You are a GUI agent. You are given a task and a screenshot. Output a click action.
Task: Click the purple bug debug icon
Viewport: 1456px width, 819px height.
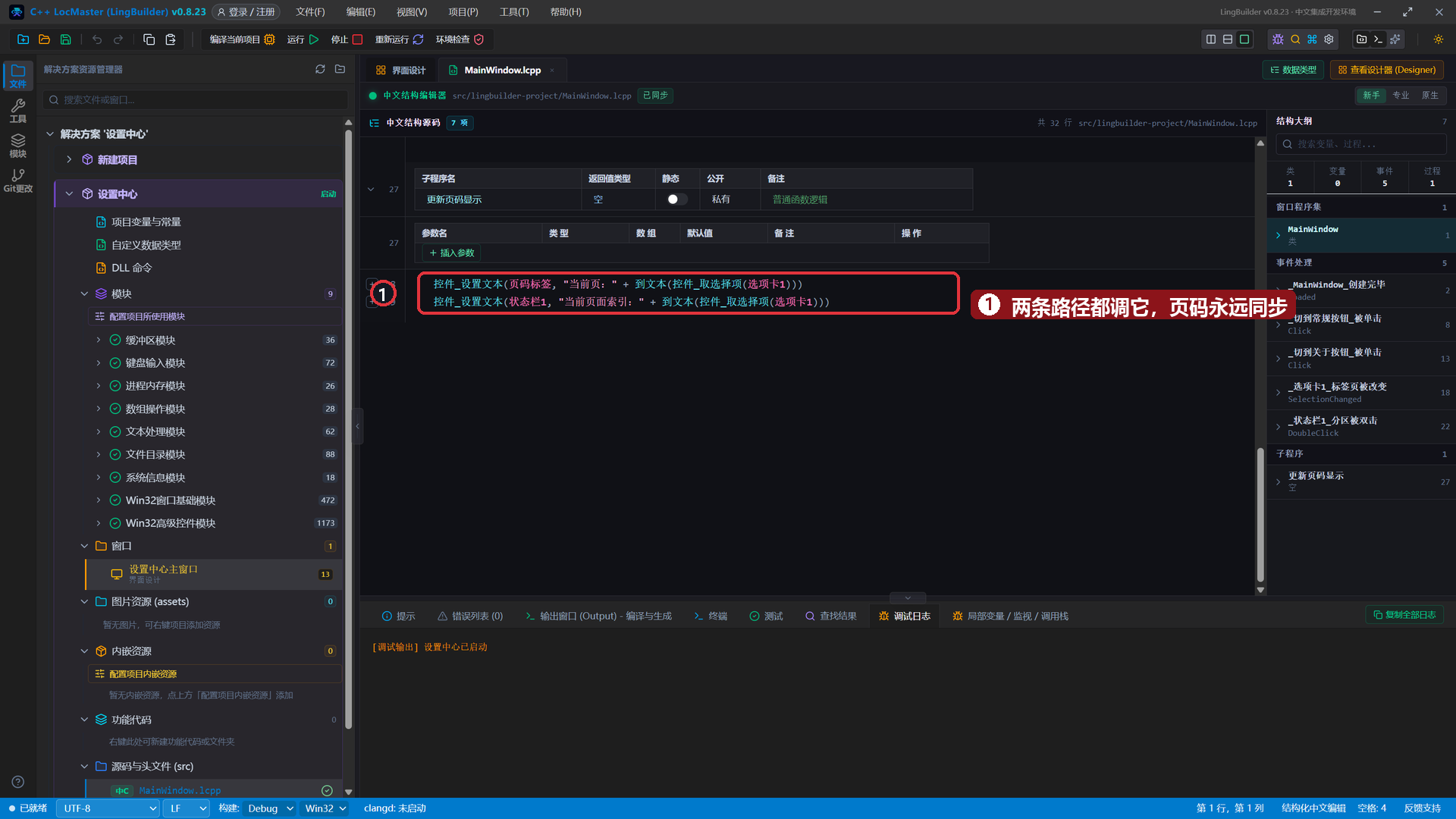1278,39
